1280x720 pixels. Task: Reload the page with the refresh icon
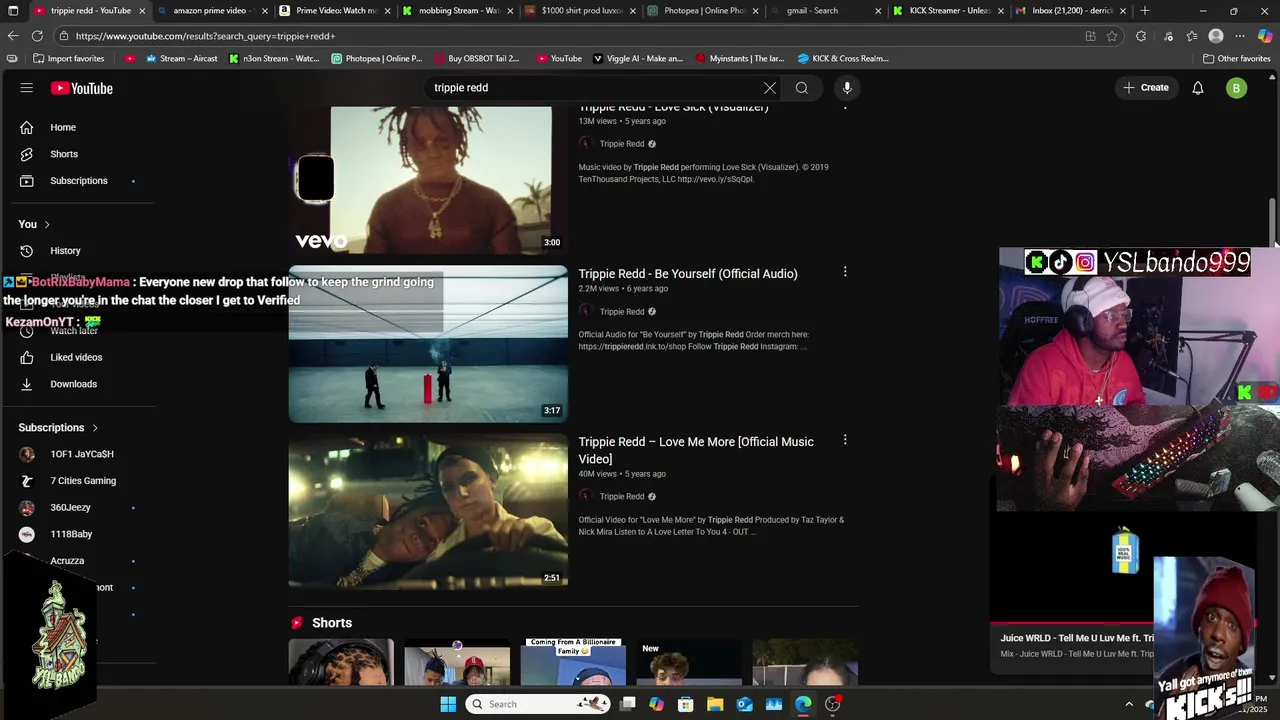click(38, 36)
